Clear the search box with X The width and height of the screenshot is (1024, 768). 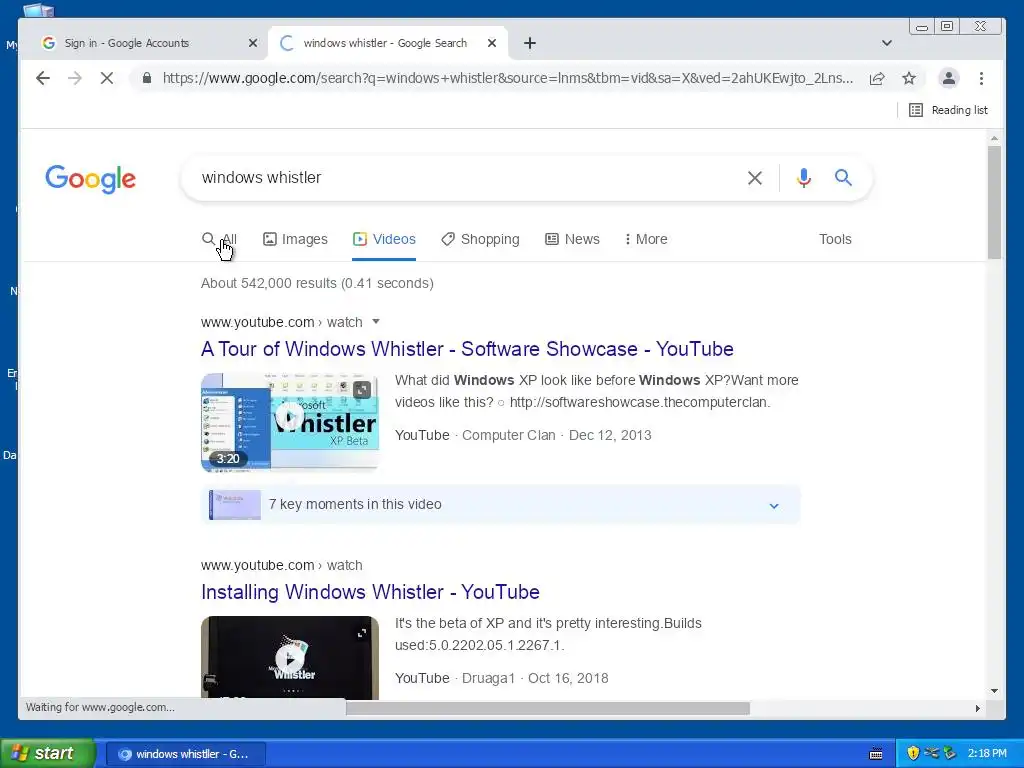(x=754, y=178)
